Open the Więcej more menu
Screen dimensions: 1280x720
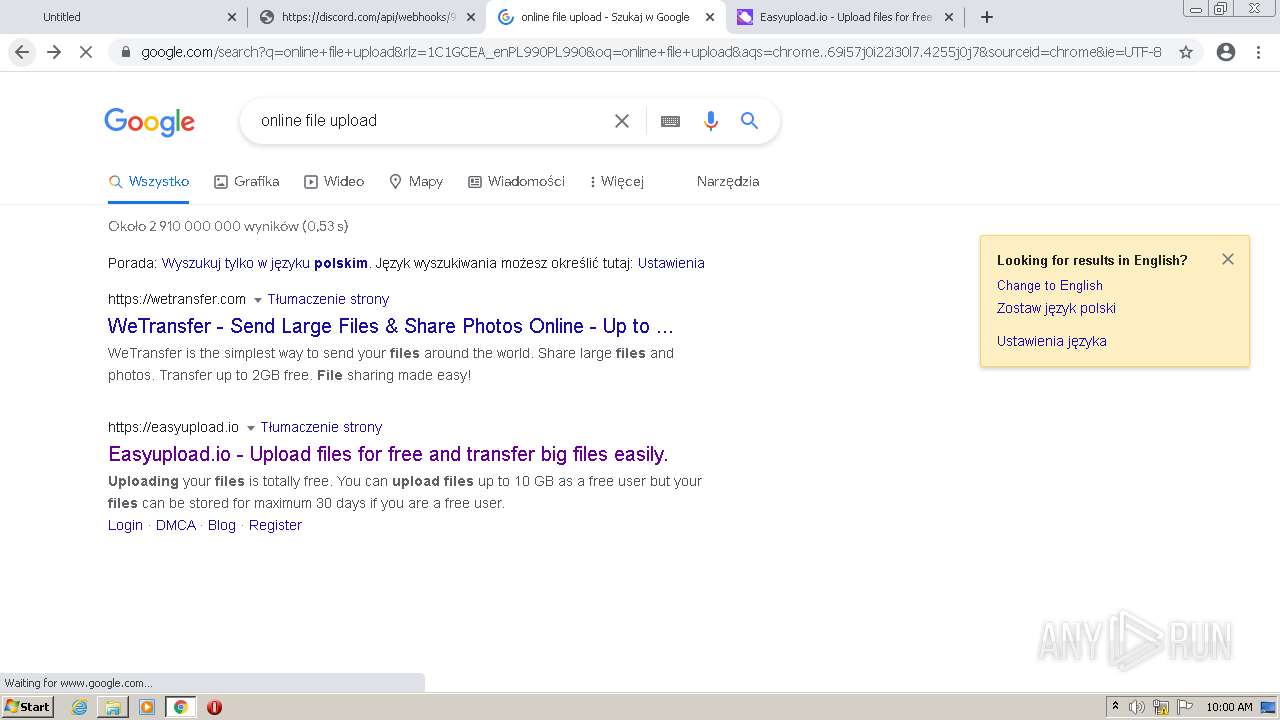[617, 181]
